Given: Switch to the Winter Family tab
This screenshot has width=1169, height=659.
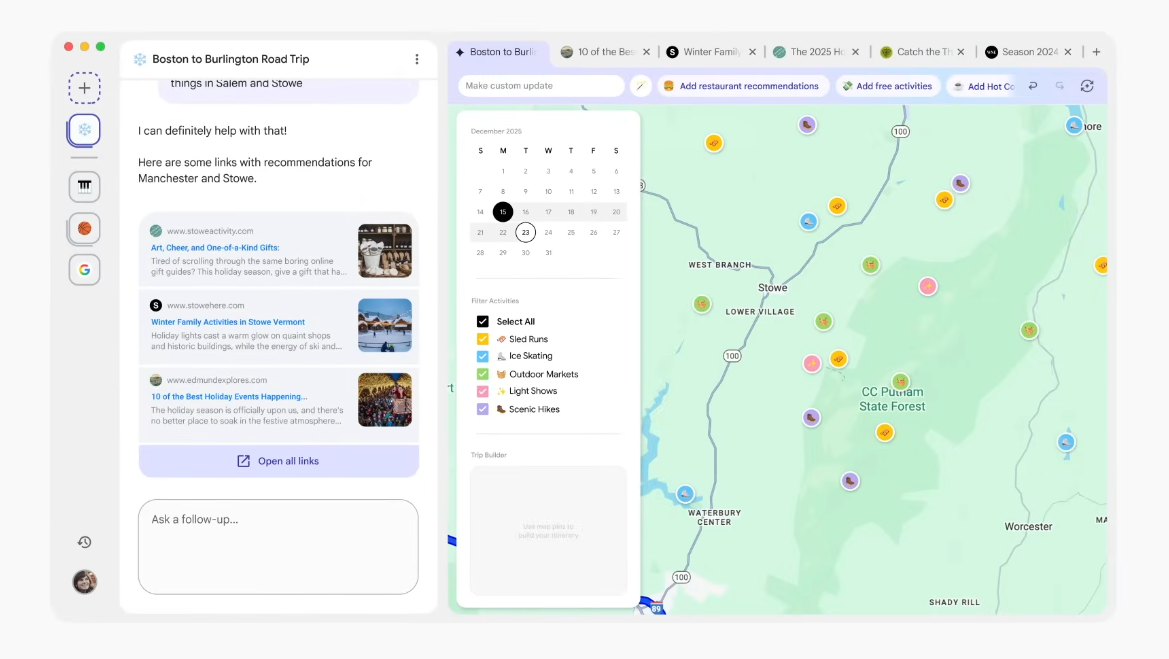Looking at the screenshot, I should 710,52.
